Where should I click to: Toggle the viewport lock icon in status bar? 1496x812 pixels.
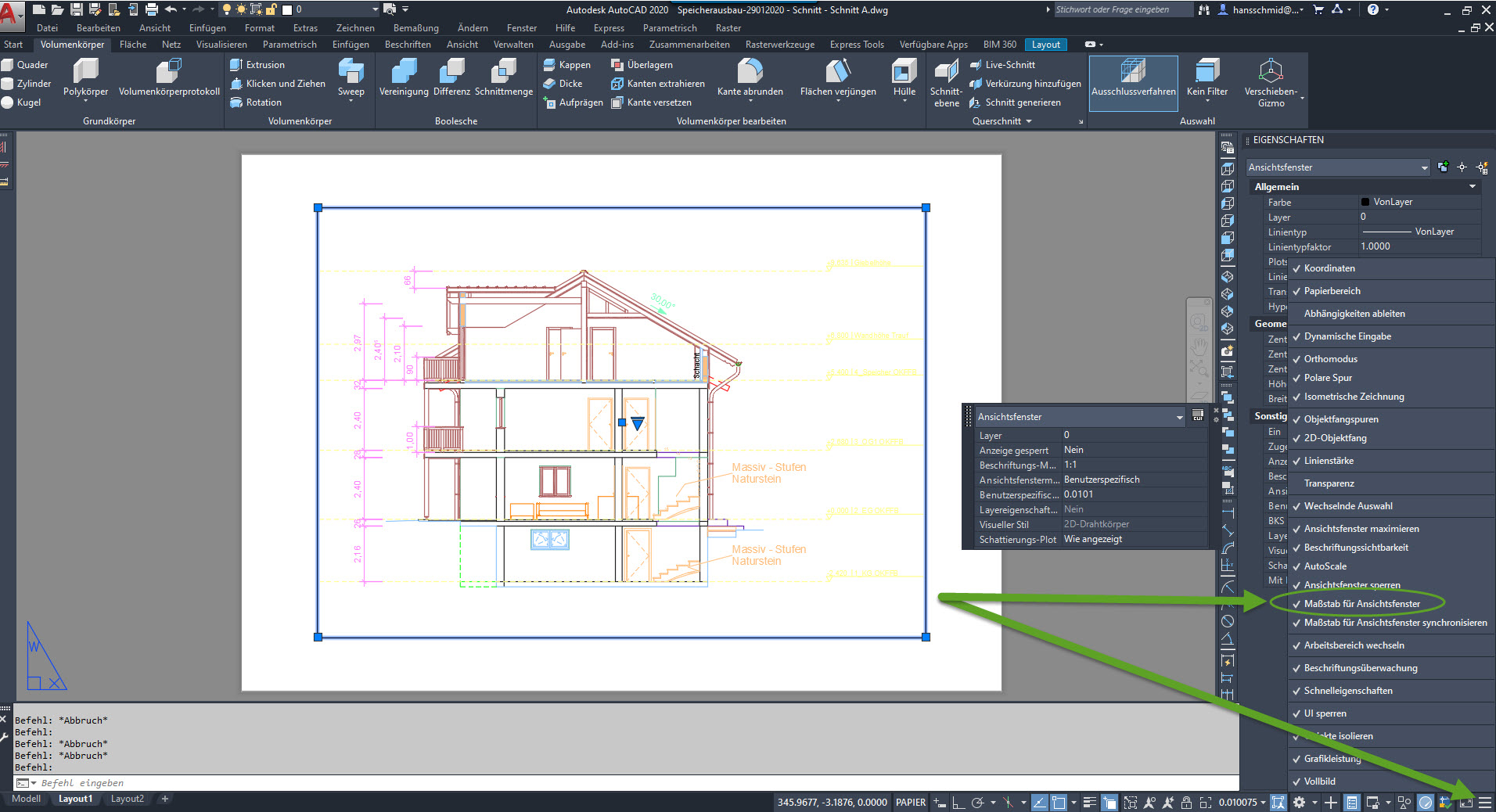point(1186,803)
